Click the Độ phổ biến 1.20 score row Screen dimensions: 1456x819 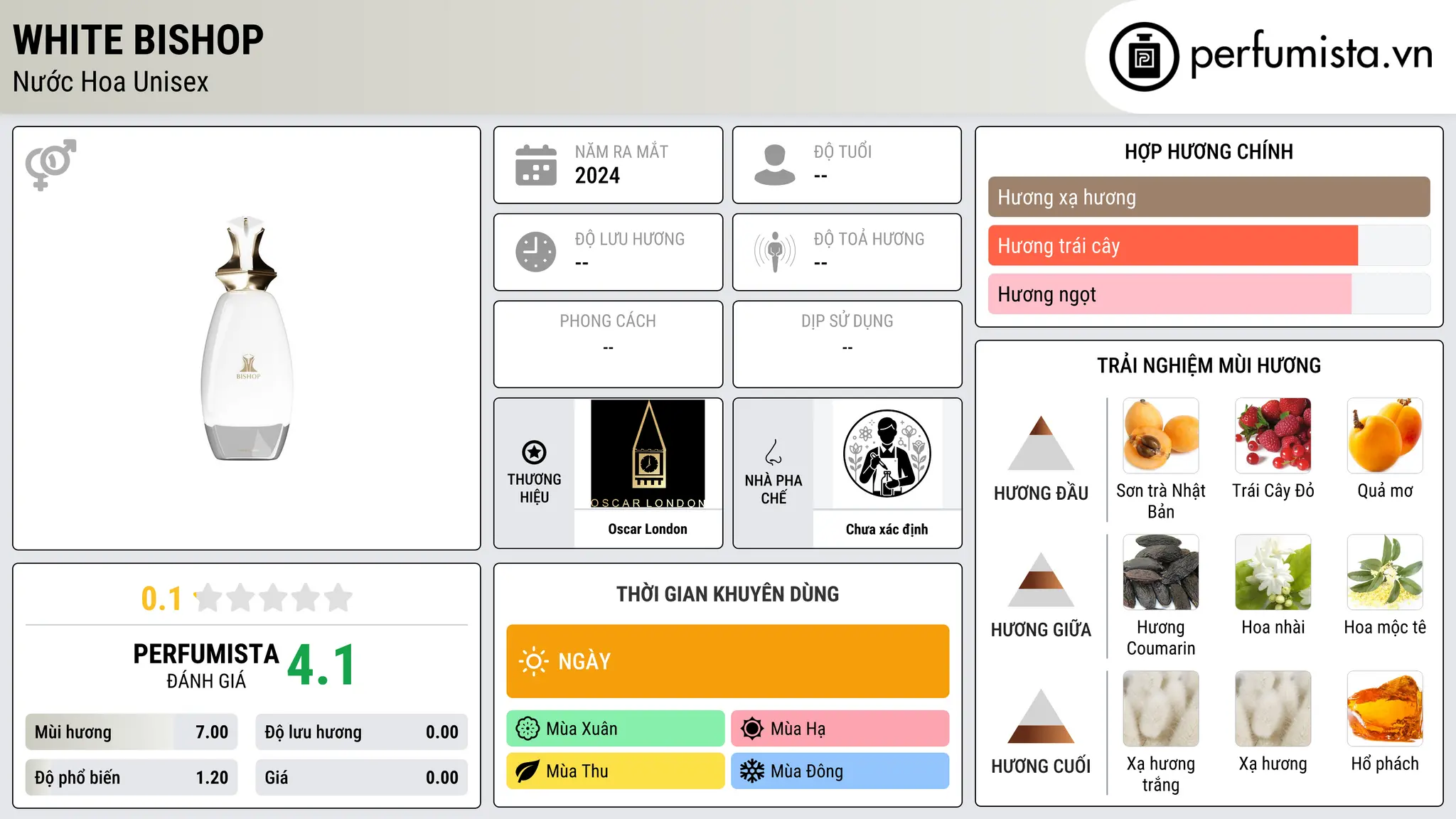[132, 778]
